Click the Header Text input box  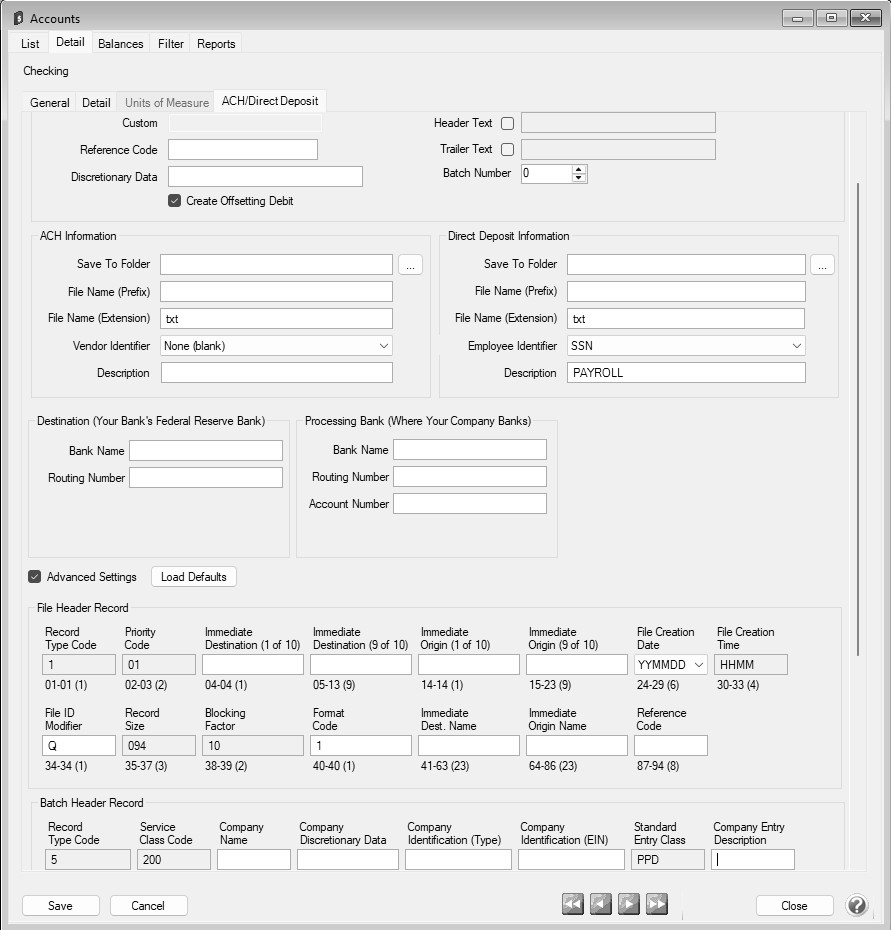click(x=618, y=123)
